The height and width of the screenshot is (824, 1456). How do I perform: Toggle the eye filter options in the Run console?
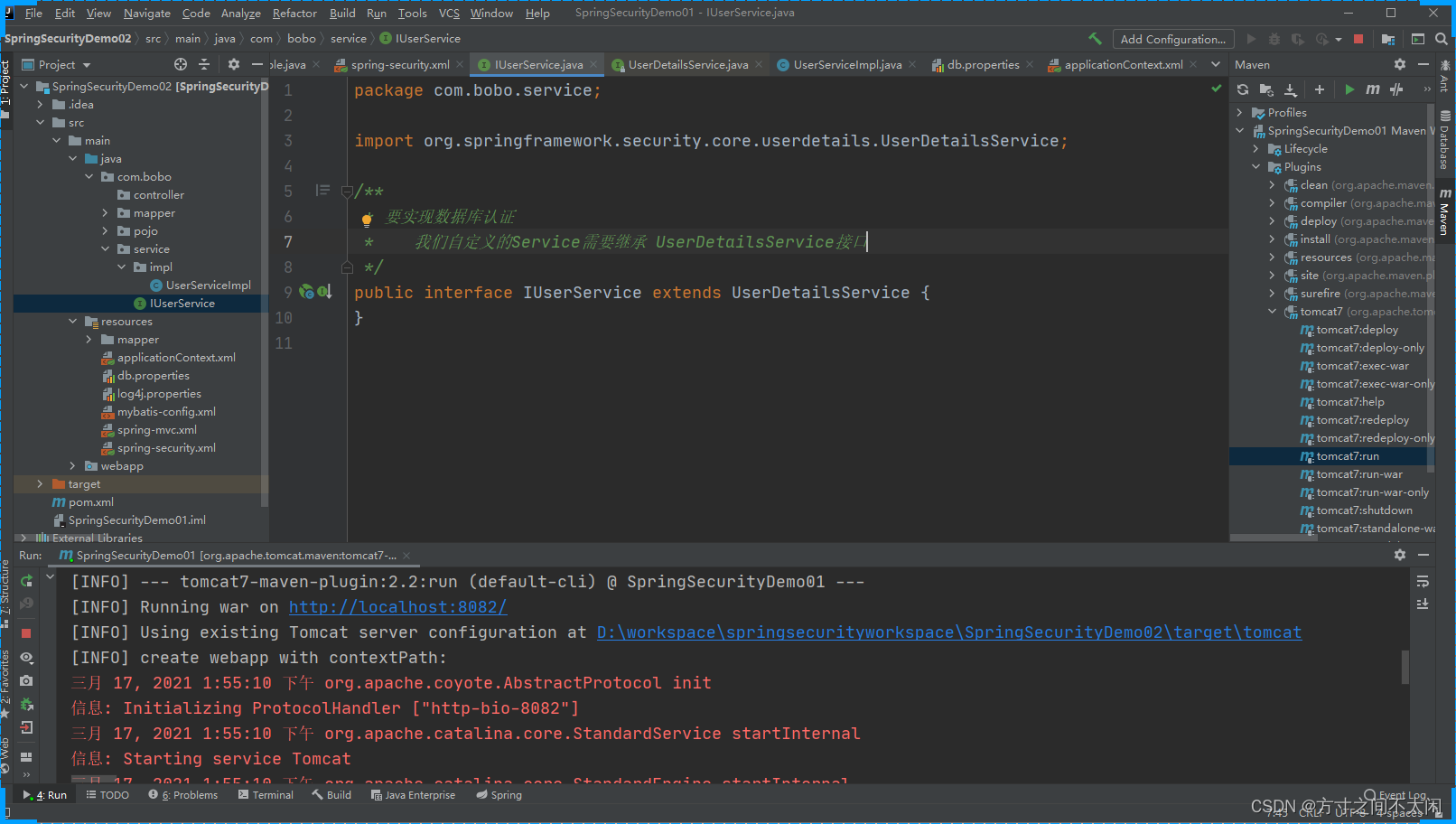tap(26, 657)
